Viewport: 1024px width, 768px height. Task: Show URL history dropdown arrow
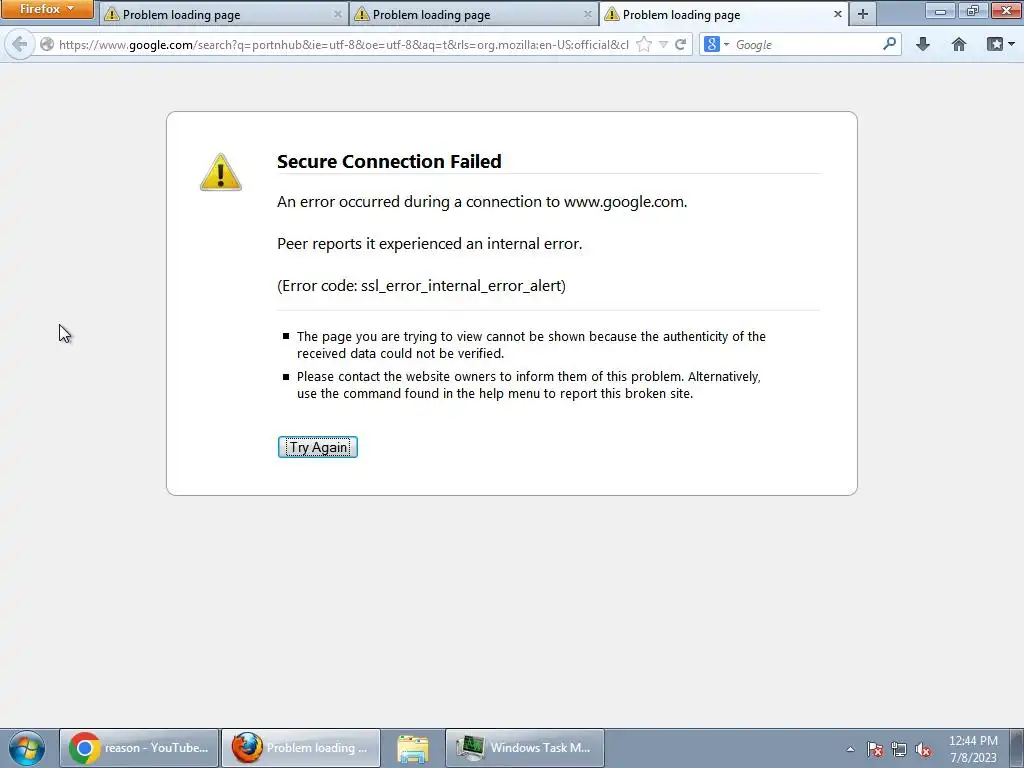(663, 44)
